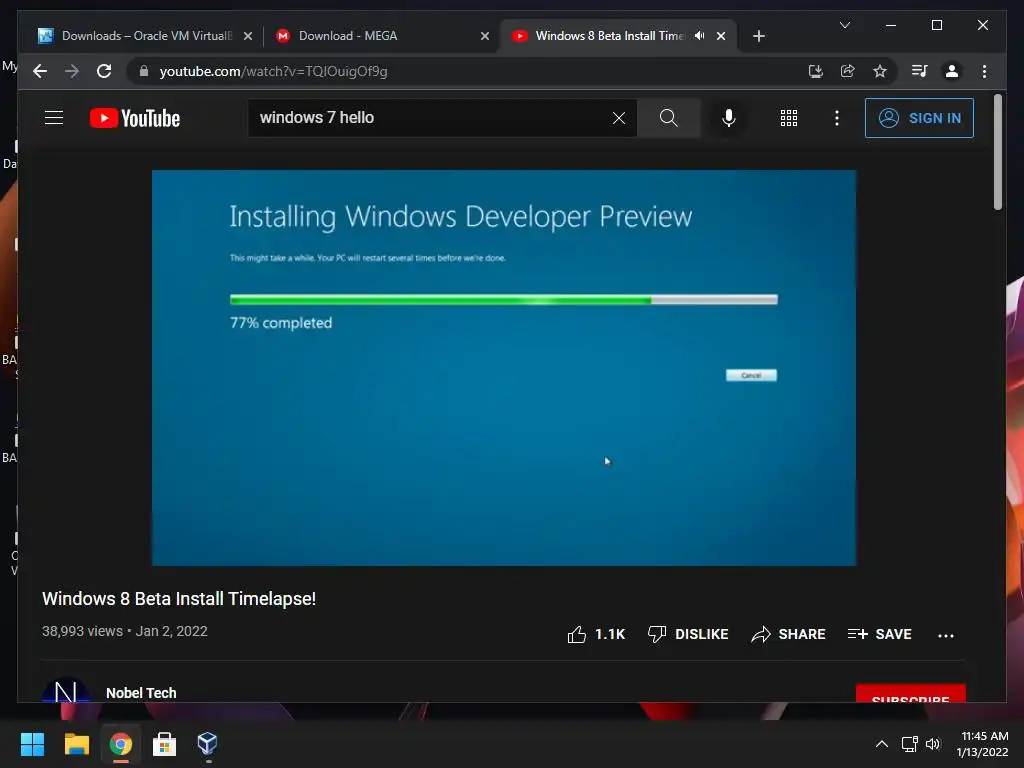Expand the tab search chevron
The height and width of the screenshot is (768, 1024).
pos(844,25)
